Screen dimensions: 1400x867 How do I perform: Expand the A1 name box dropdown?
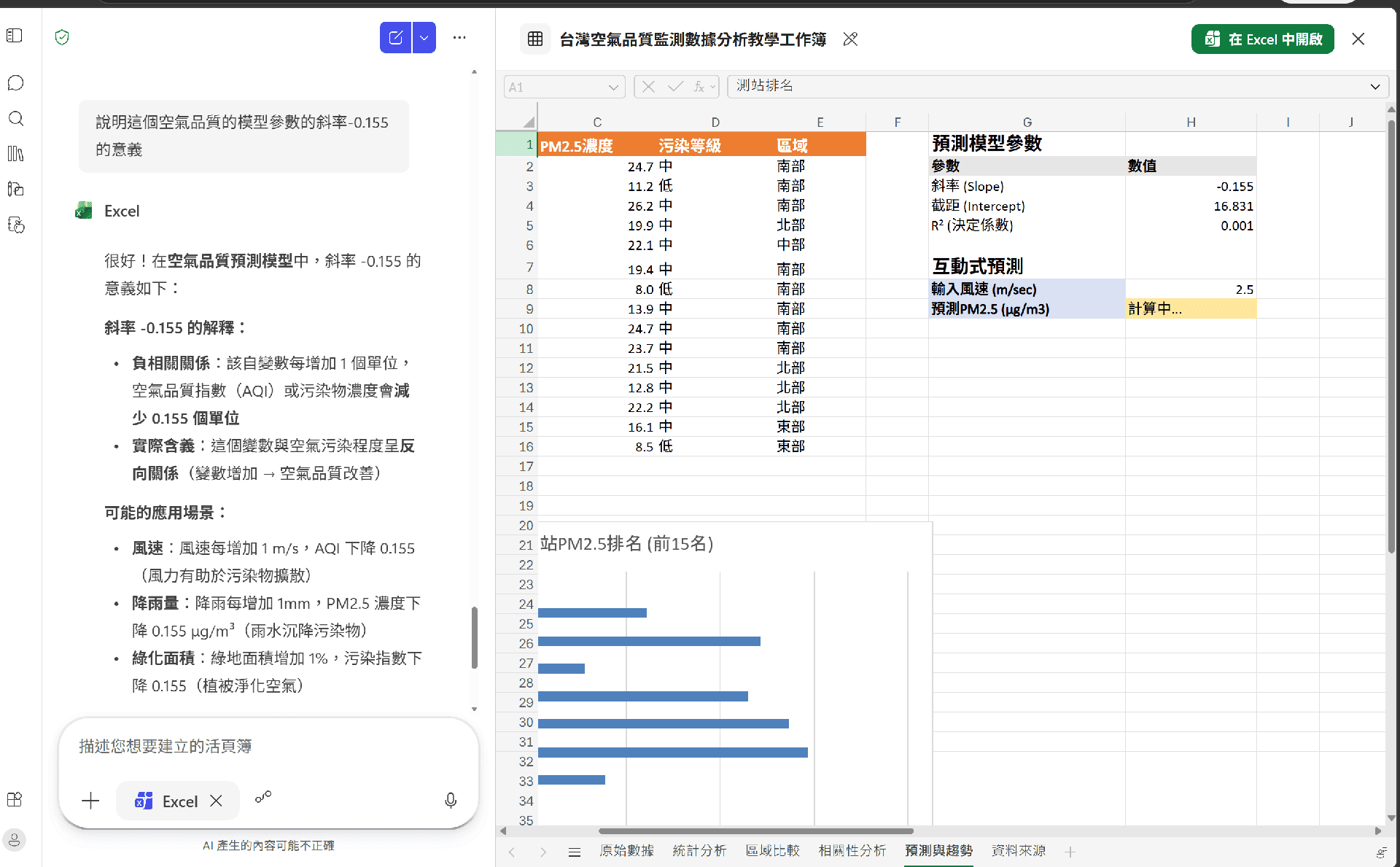click(613, 88)
